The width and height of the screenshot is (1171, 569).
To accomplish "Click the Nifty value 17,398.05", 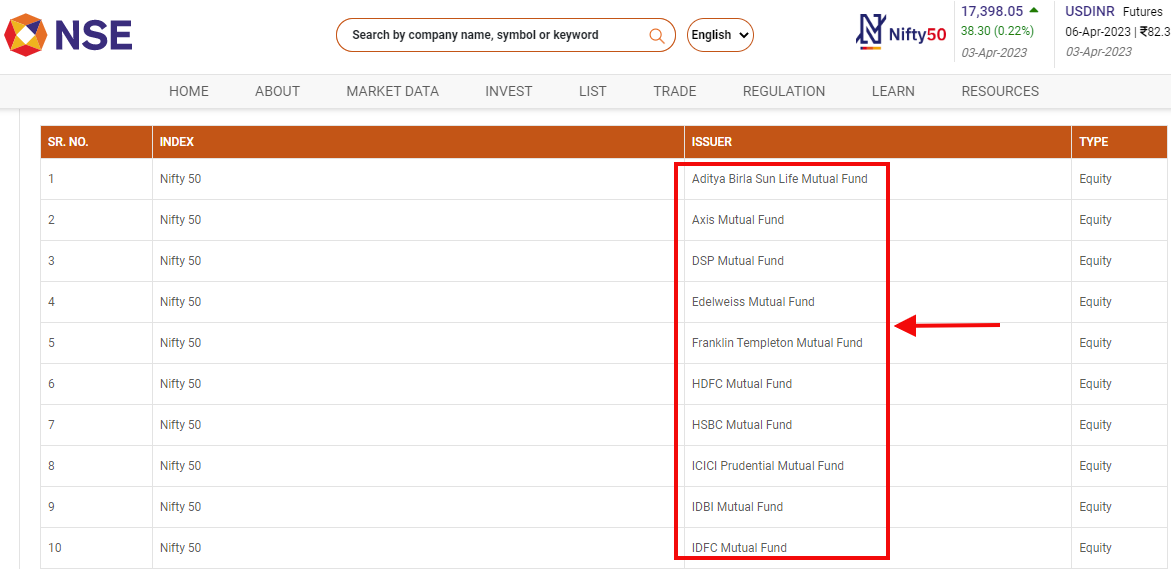I will 992,11.
